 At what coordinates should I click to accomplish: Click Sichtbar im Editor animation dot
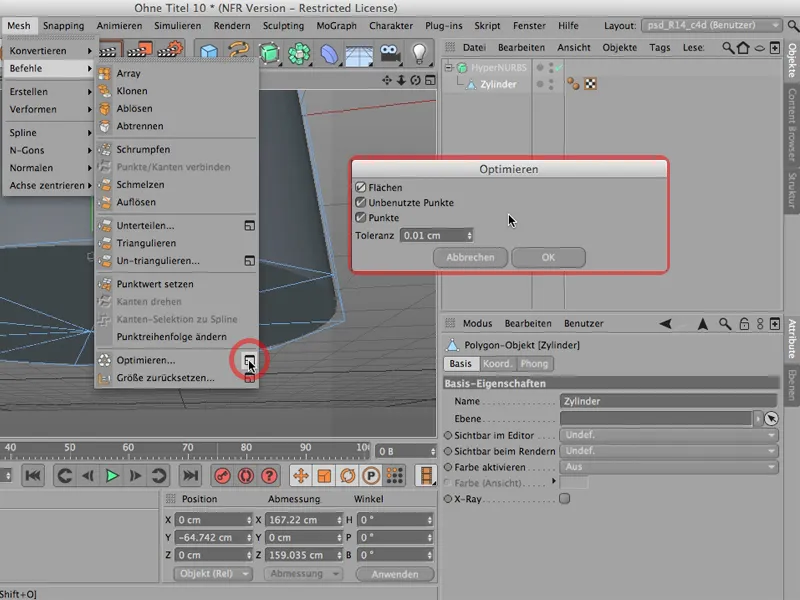click(x=448, y=435)
